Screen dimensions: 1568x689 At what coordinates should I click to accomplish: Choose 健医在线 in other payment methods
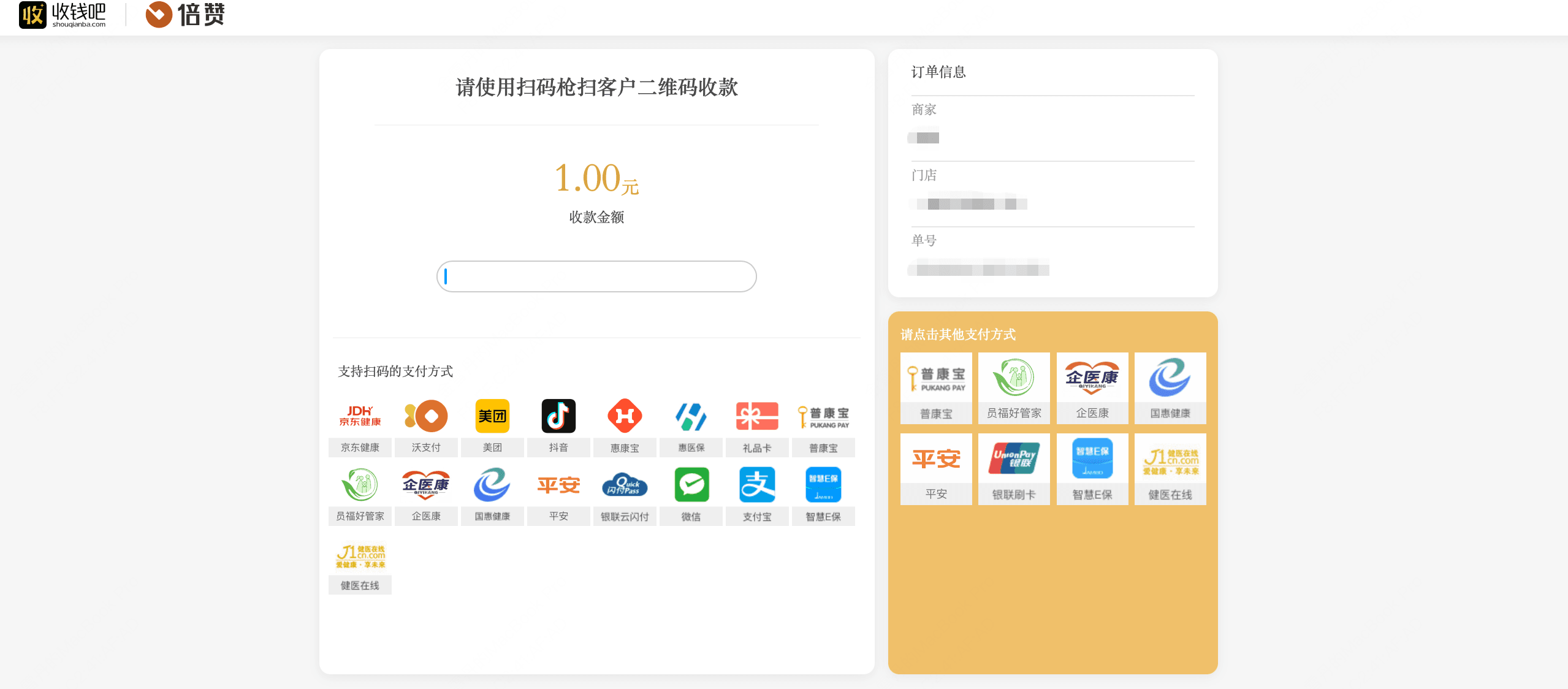click(x=1170, y=469)
